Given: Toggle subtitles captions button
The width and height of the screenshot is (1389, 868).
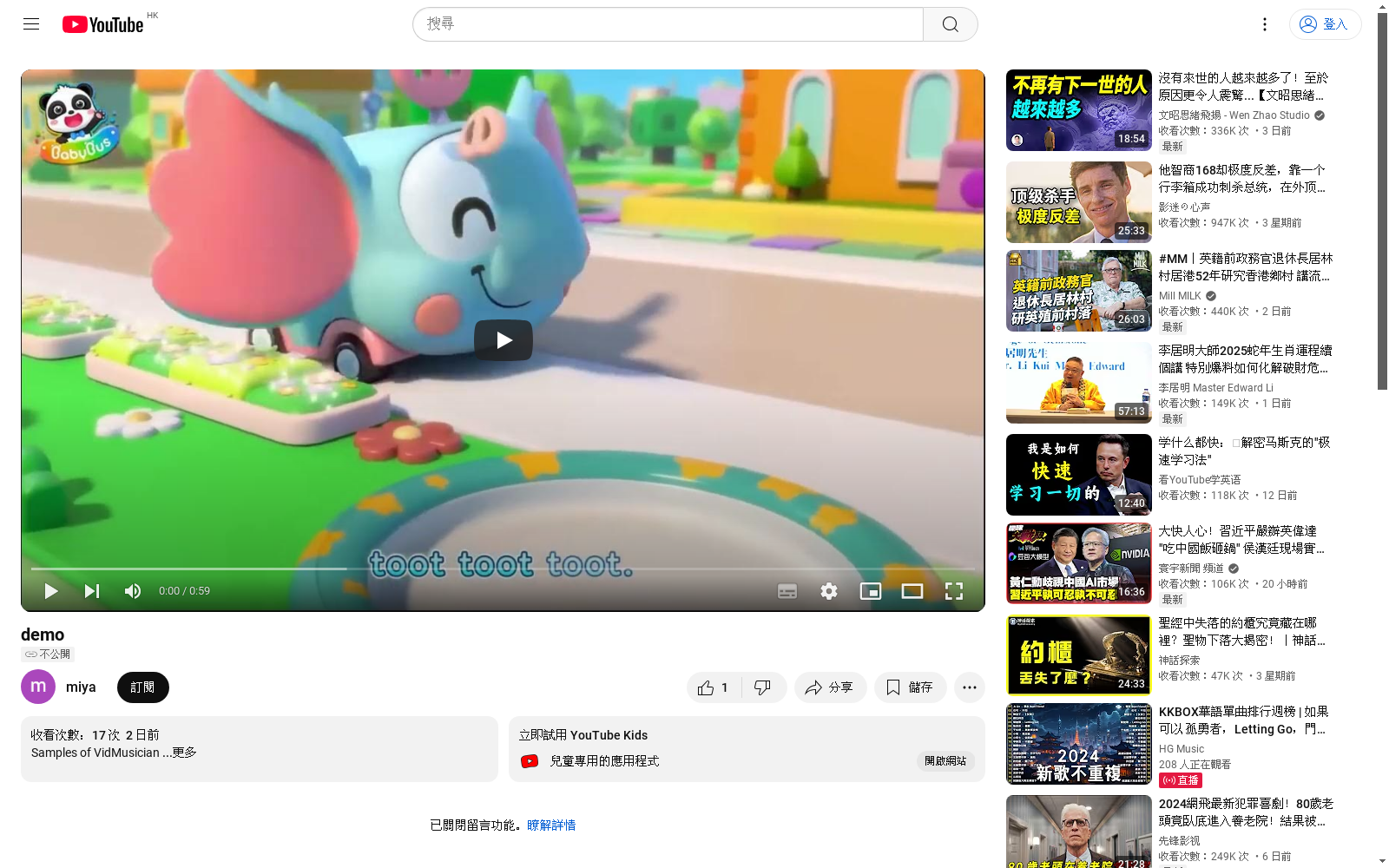Looking at the screenshot, I should 787,591.
